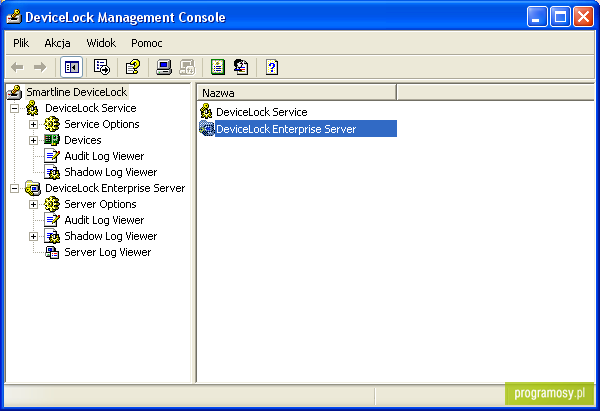This screenshot has height=411, width=600.
Task: Click the Devices circuit board icon
Action: (x=52, y=140)
